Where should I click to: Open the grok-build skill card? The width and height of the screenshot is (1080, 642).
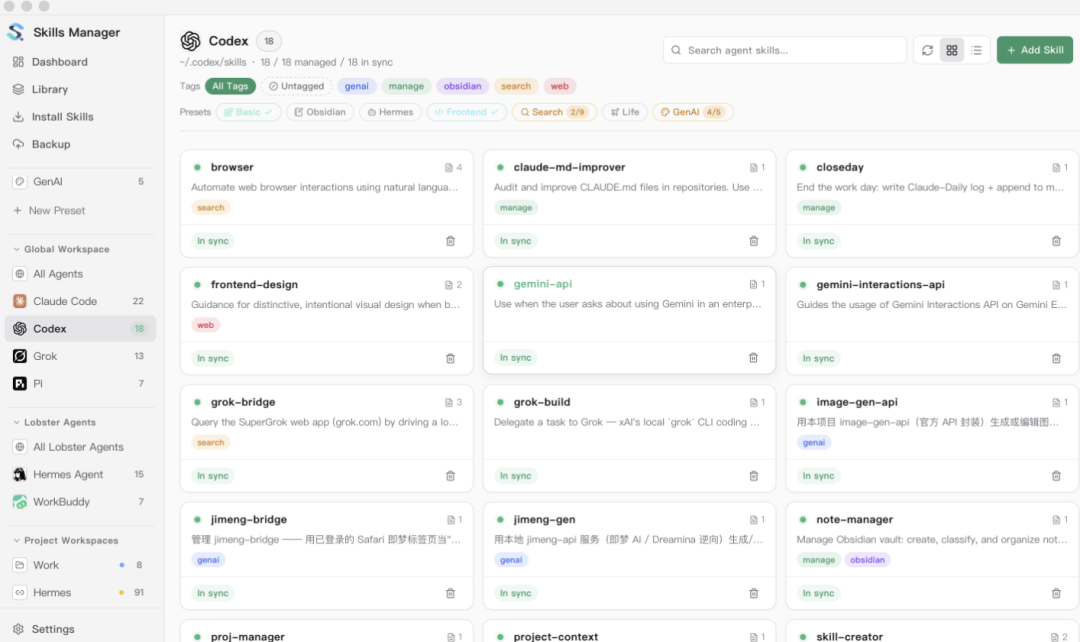click(x=629, y=438)
